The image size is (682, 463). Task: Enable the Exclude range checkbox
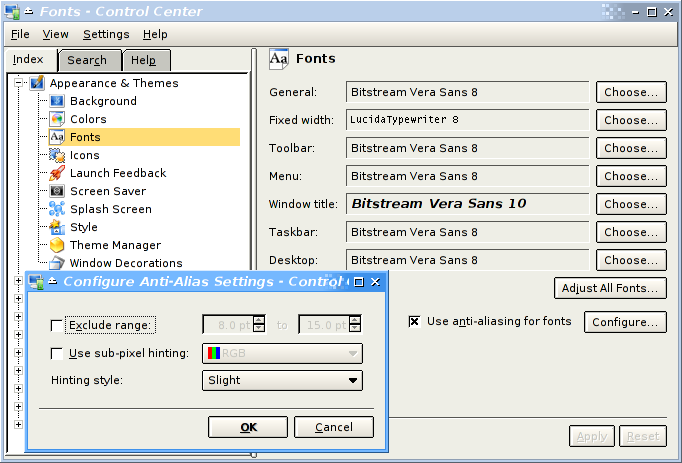pyautogui.click(x=56, y=325)
